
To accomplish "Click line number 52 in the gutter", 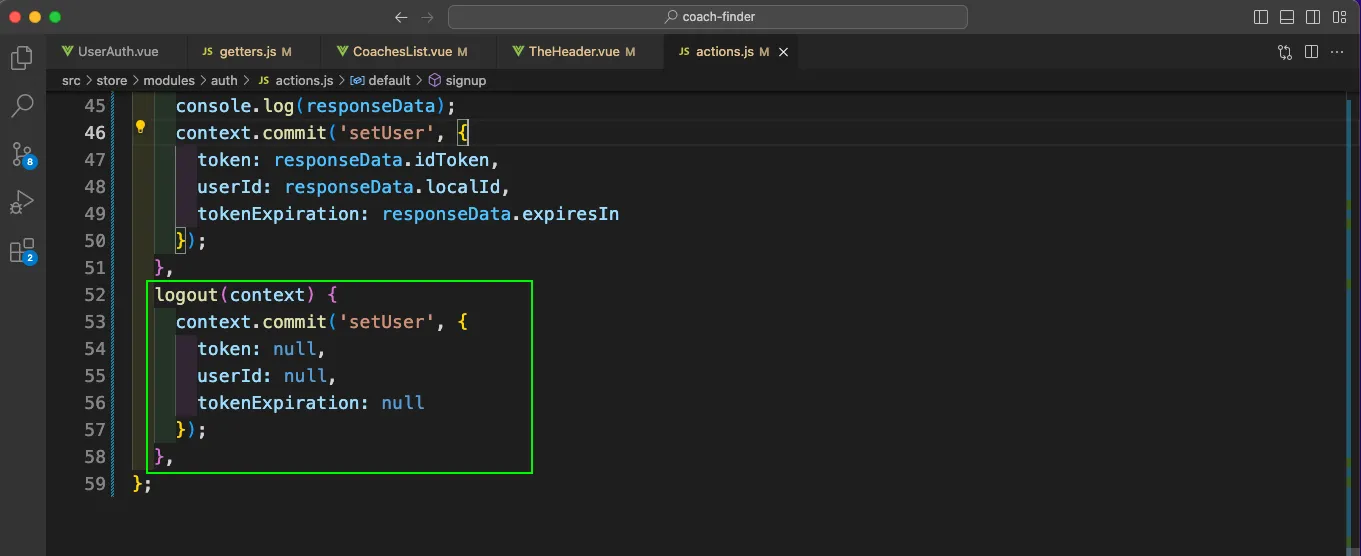I will (95, 295).
